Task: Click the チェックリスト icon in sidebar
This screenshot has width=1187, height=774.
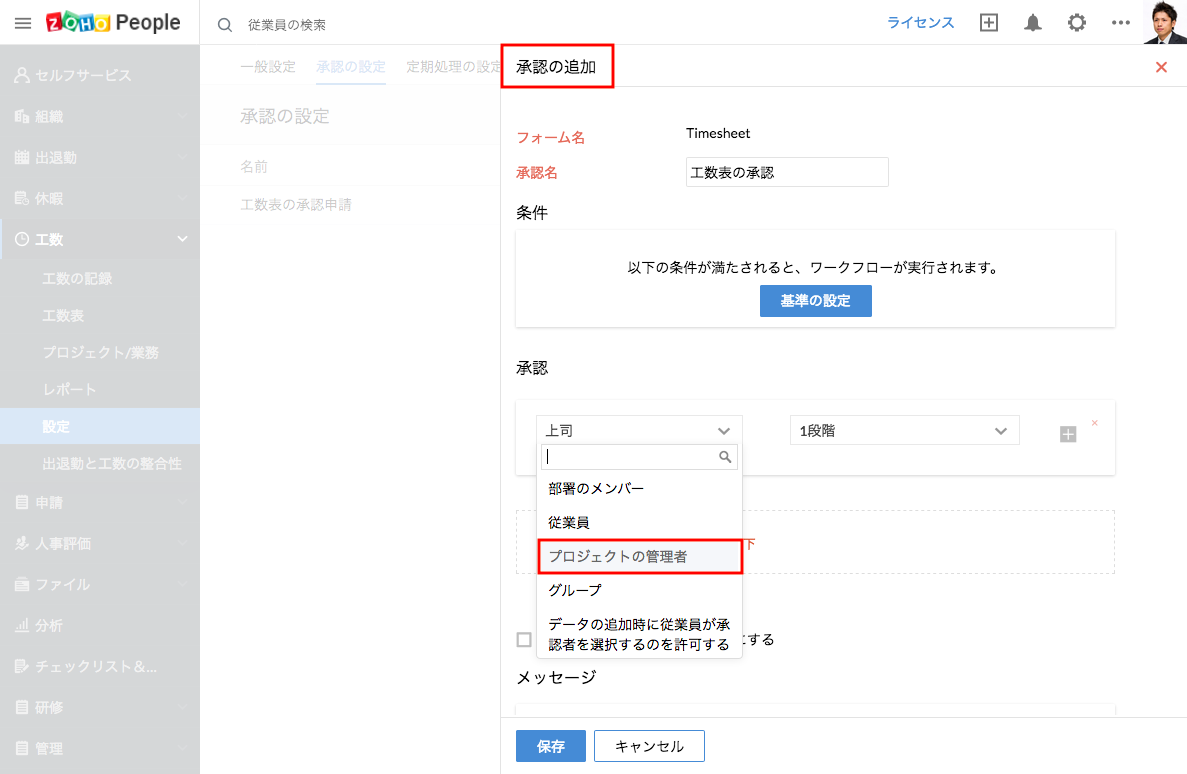Action: click(22, 666)
